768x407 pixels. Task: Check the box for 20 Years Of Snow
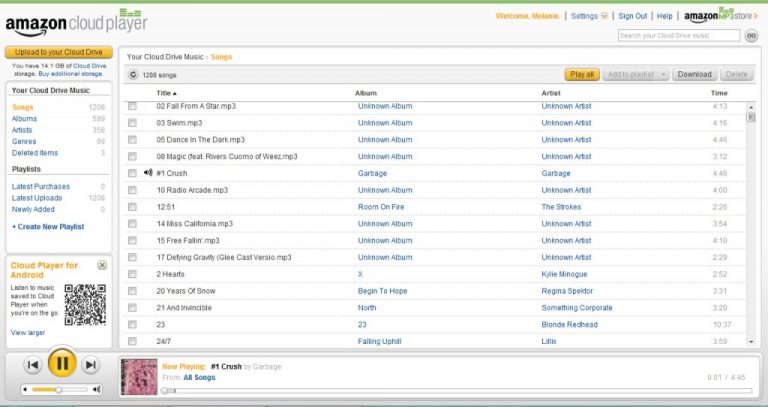coord(132,291)
